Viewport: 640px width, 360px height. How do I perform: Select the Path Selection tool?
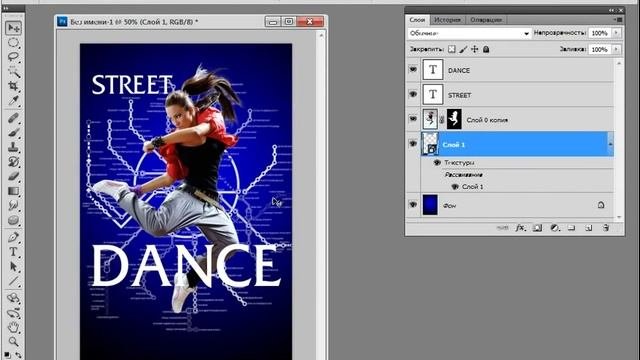(x=13, y=267)
